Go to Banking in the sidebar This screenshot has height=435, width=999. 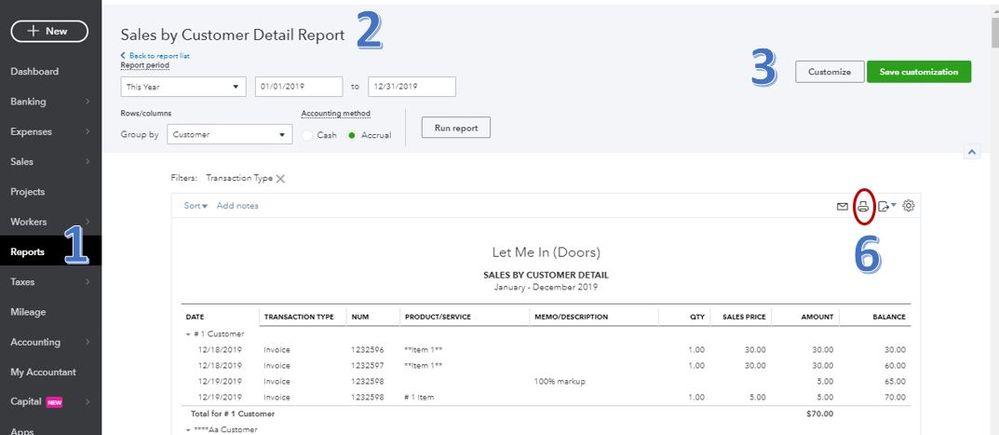click(x=28, y=101)
